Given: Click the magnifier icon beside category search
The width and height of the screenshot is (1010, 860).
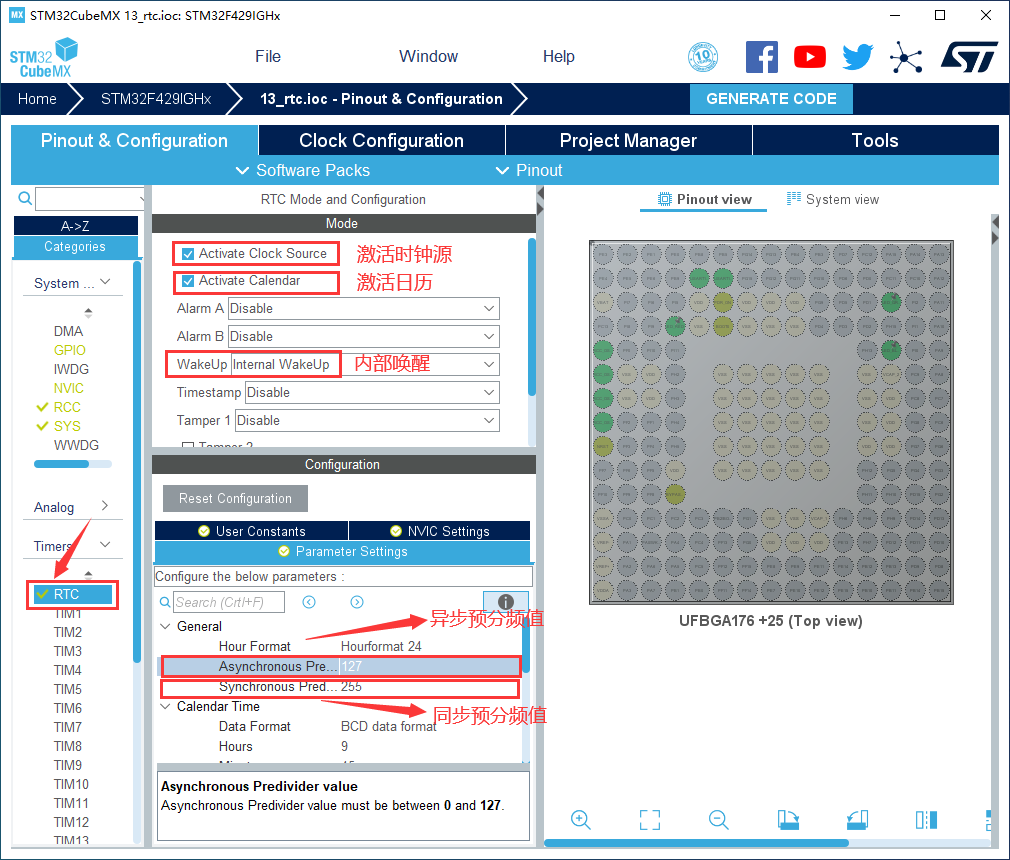Looking at the screenshot, I should point(24,198).
